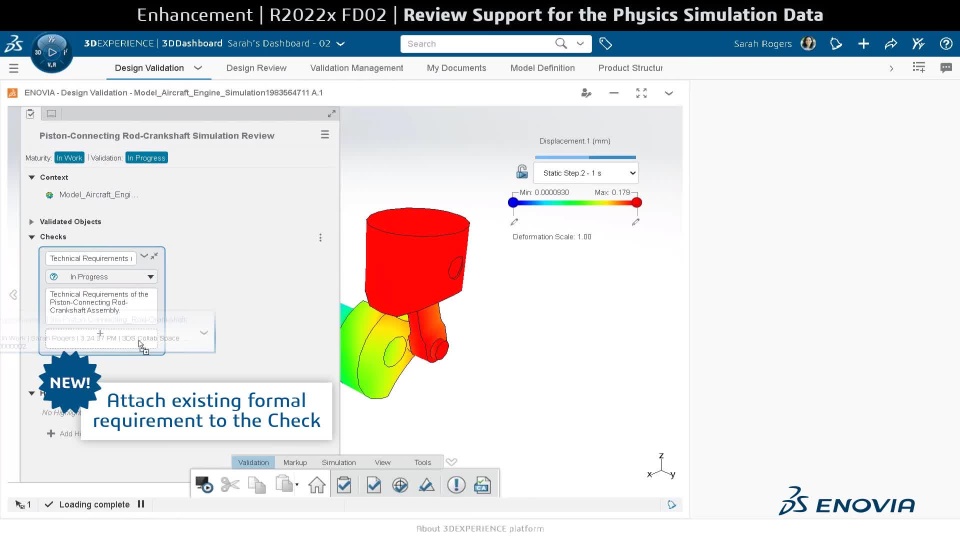Viewport: 960px width, 540px height.
Task: Click the clipboard checkmark validation icon
Action: coord(344,485)
